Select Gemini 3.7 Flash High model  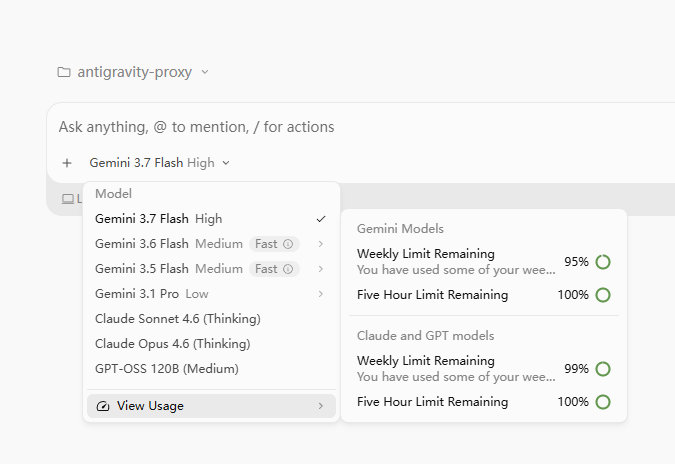coord(211,219)
